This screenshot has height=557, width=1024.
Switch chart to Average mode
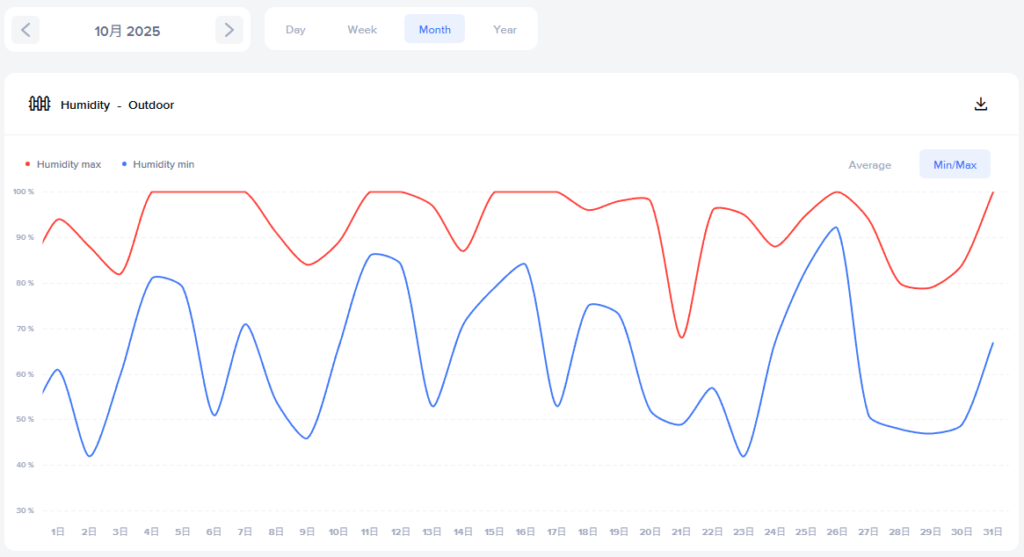point(869,164)
